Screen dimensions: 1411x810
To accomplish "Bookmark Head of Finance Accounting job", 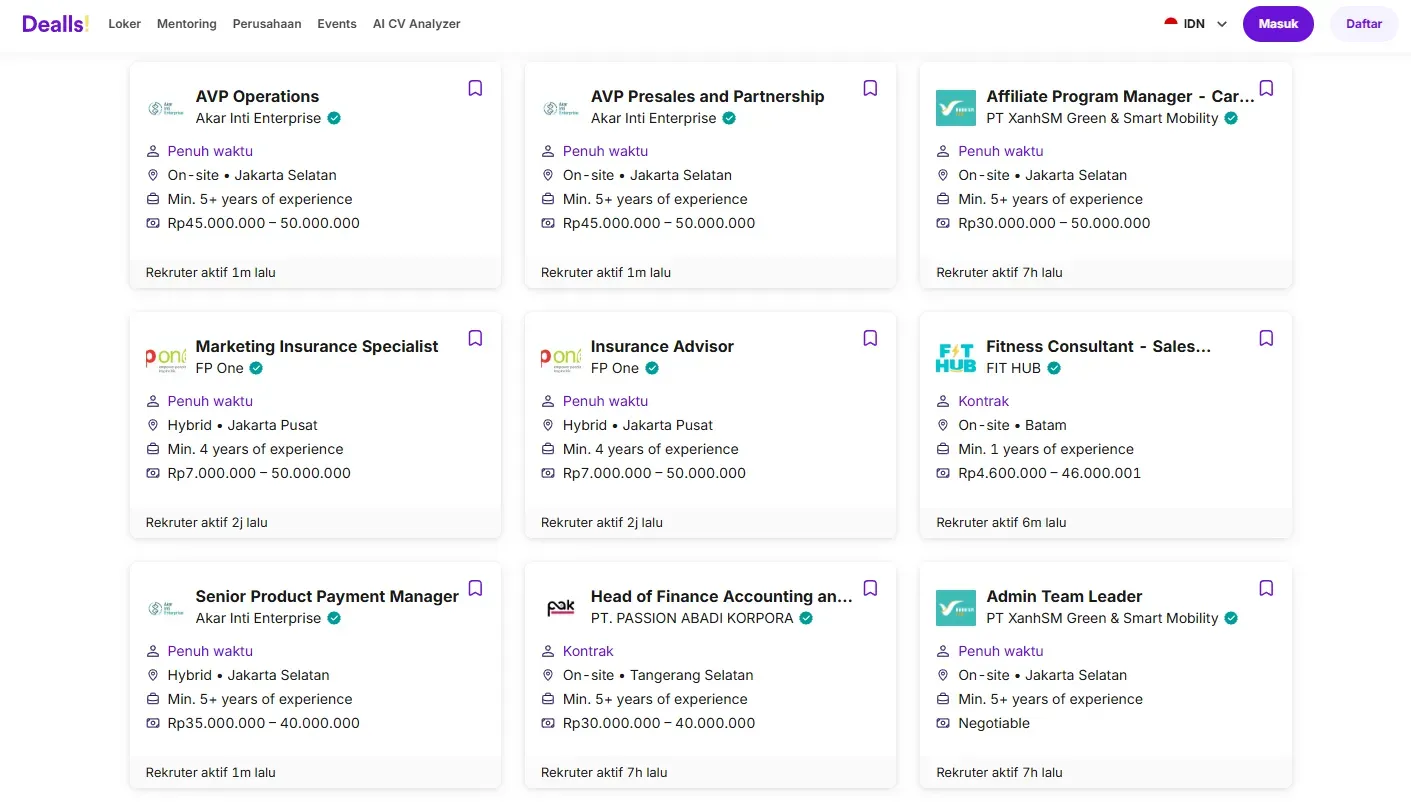I will (x=870, y=588).
